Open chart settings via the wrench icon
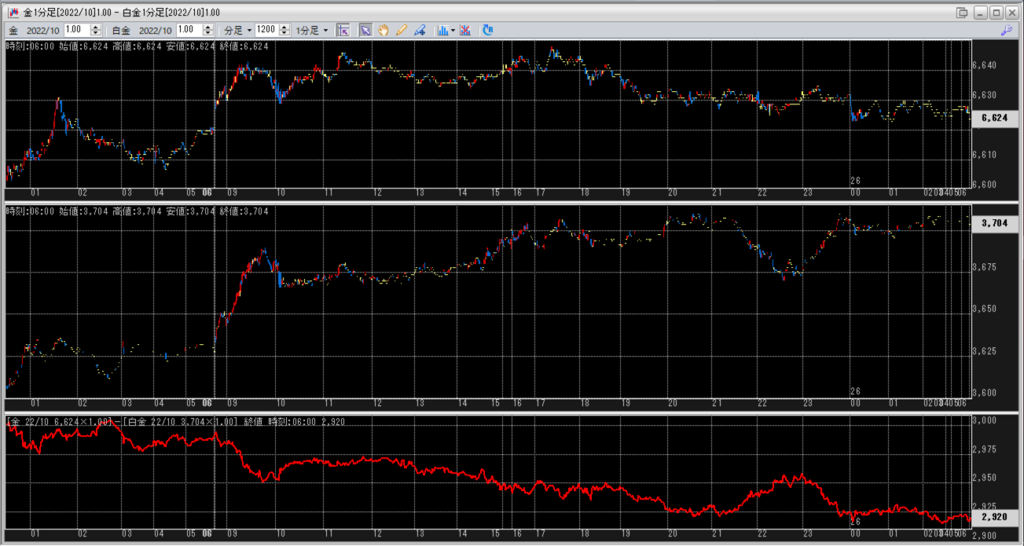Image resolution: width=1024 pixels, height=546 pixels. (1005, 30)
